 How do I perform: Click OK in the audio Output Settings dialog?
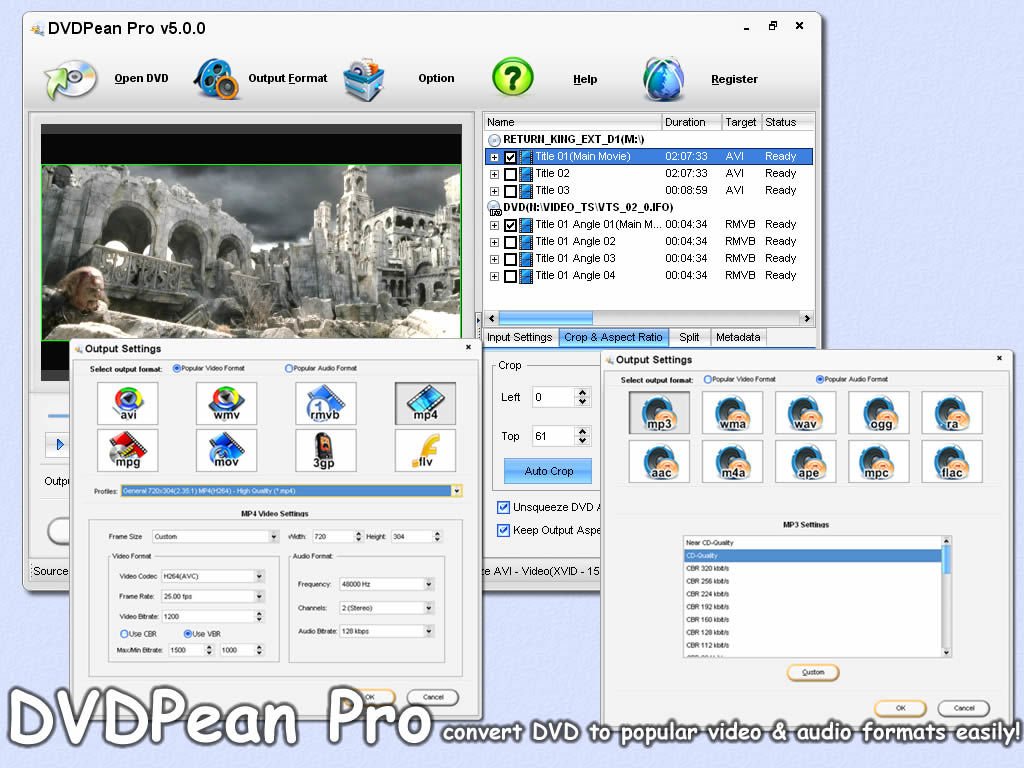tap(901, 708)
